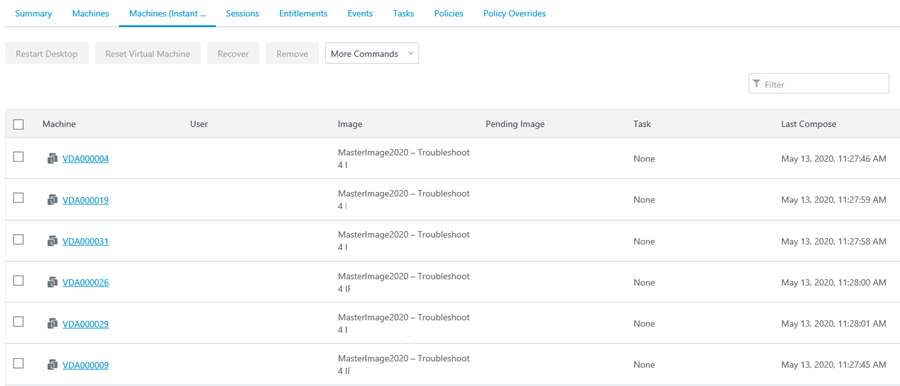Open machine link VDA000031
This screenshot has width=900, height=386.
(86, 242)
